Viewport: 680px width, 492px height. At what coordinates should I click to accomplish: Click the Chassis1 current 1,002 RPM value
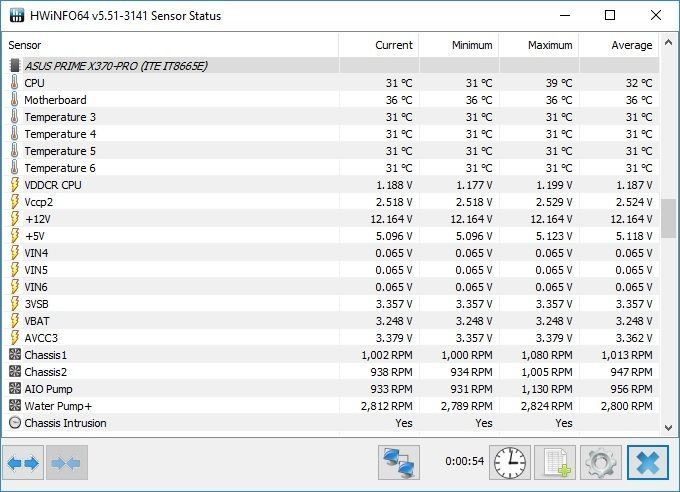point(387,354)
